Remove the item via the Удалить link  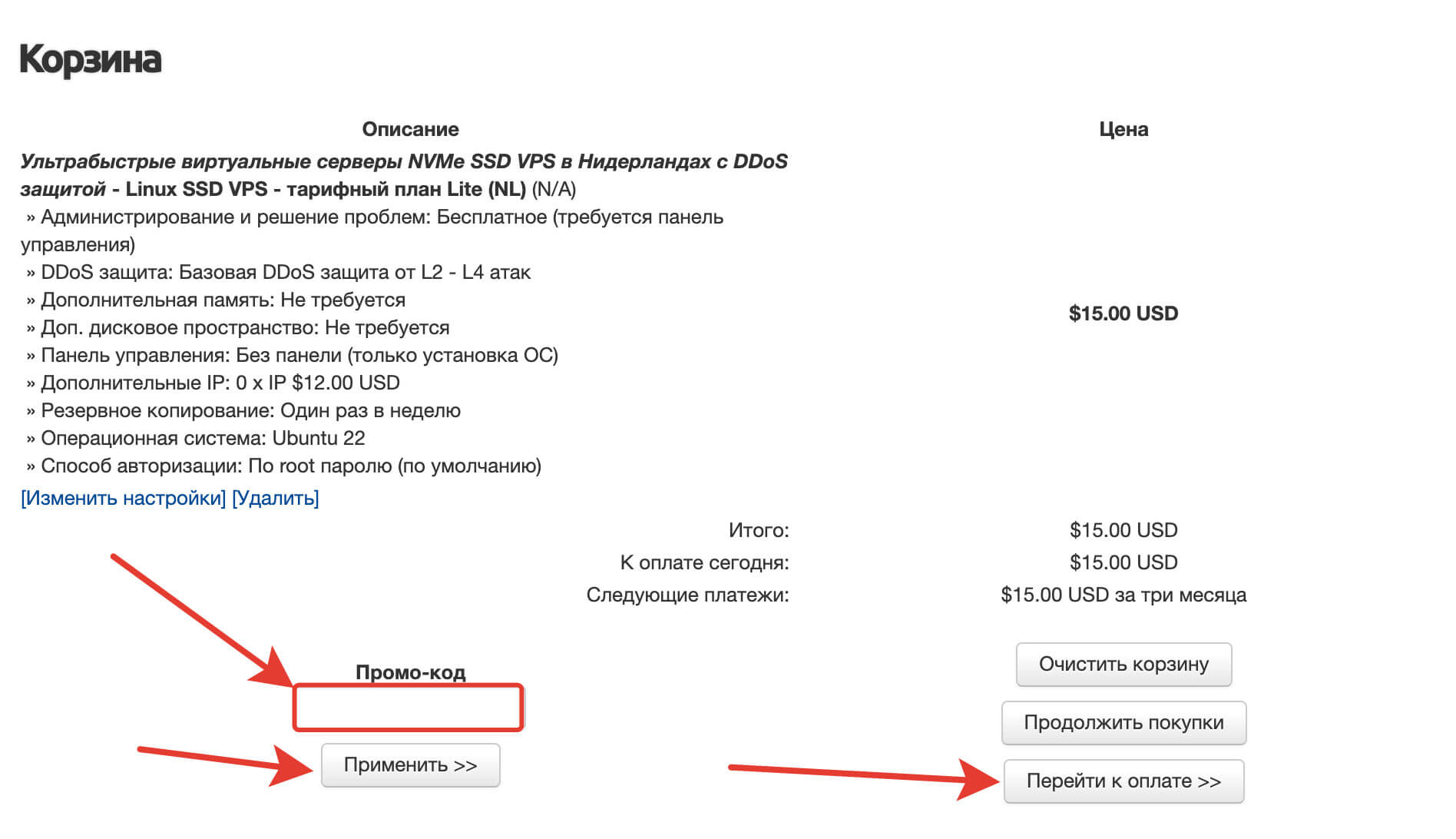point(275,498)
